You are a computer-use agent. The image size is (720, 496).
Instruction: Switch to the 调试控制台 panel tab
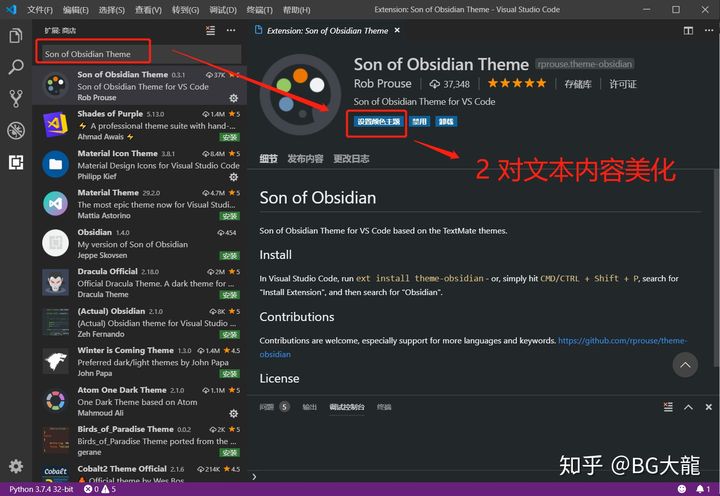tap(347, 407)
